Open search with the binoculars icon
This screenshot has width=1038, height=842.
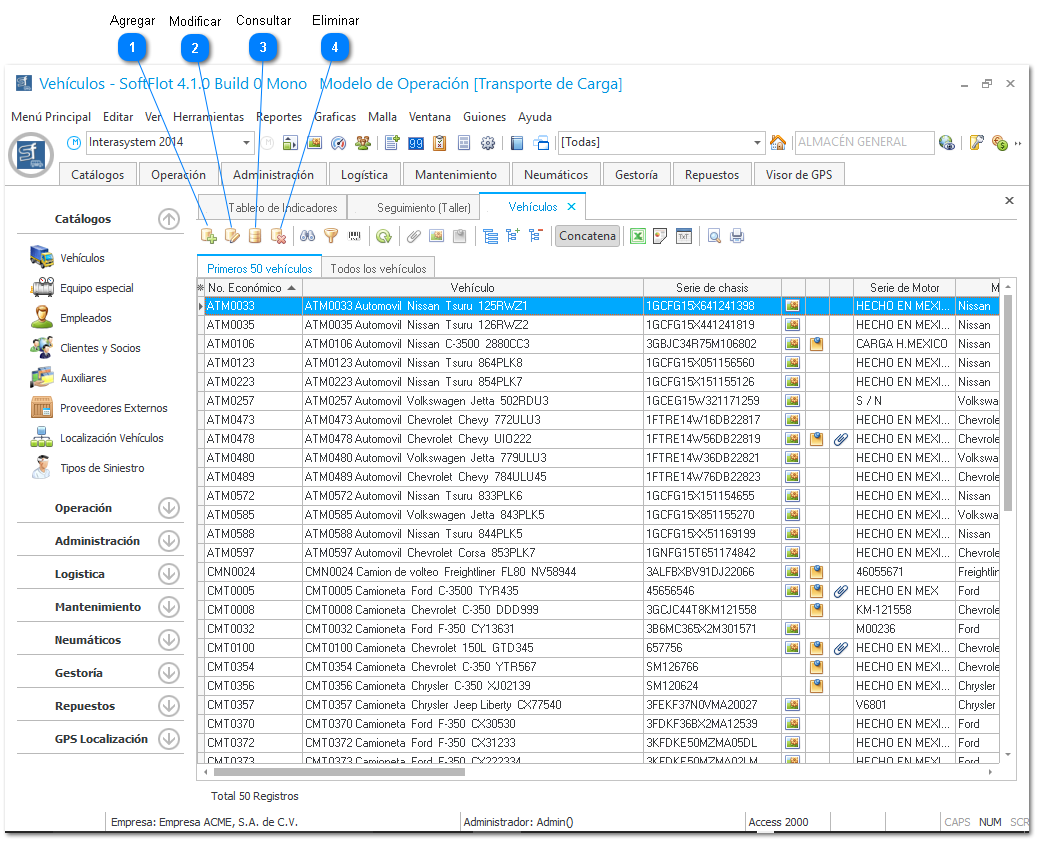click(x=308, y=237)
